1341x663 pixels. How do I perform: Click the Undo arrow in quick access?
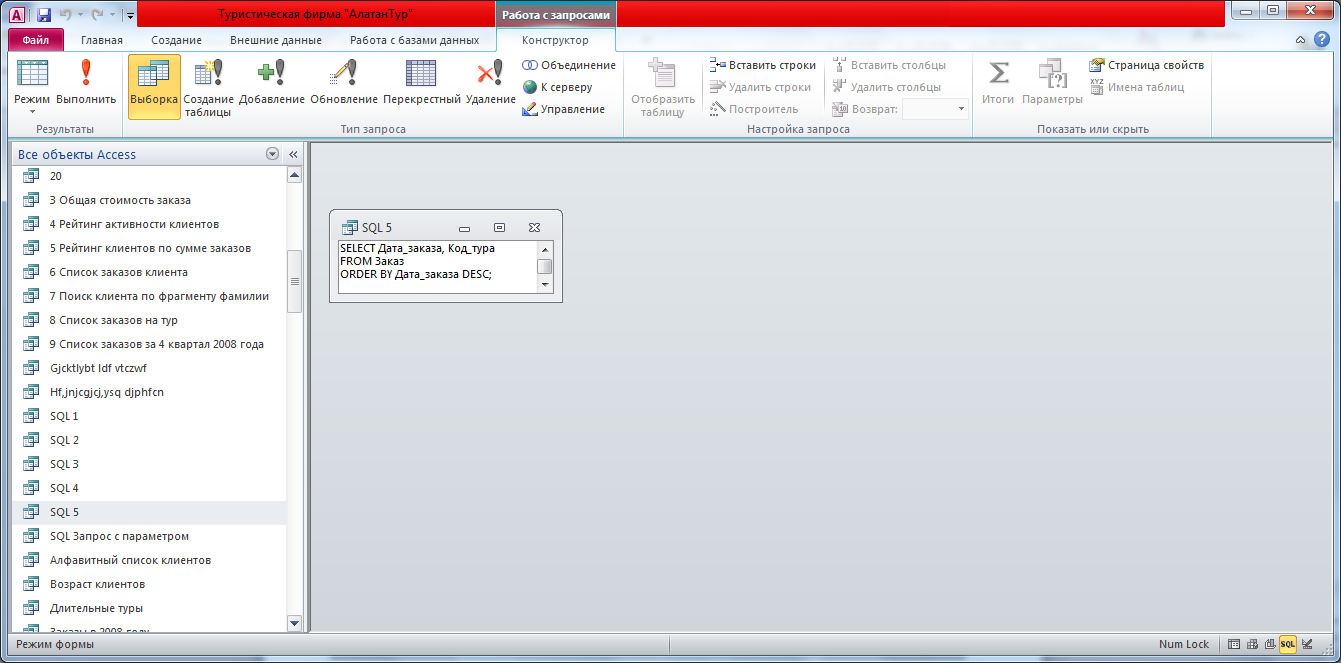click(67, 15)
